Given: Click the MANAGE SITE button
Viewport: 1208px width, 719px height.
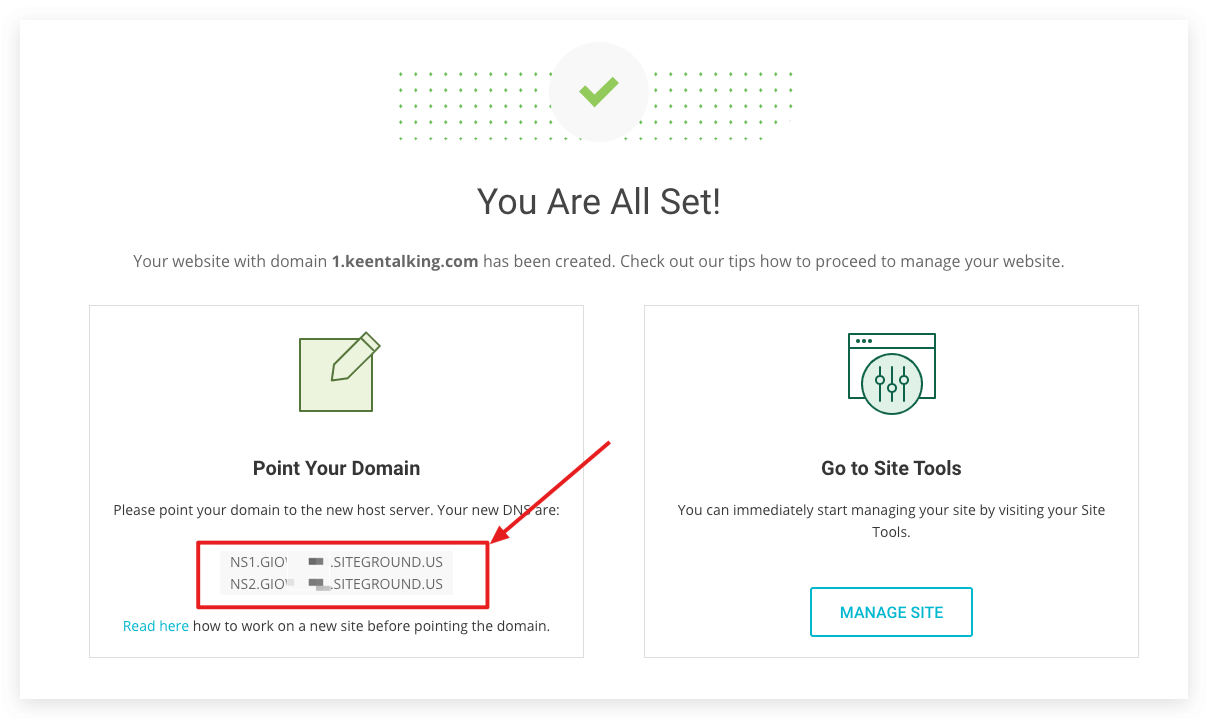Looking at the screenshot, I should click(x=891, y=612).
